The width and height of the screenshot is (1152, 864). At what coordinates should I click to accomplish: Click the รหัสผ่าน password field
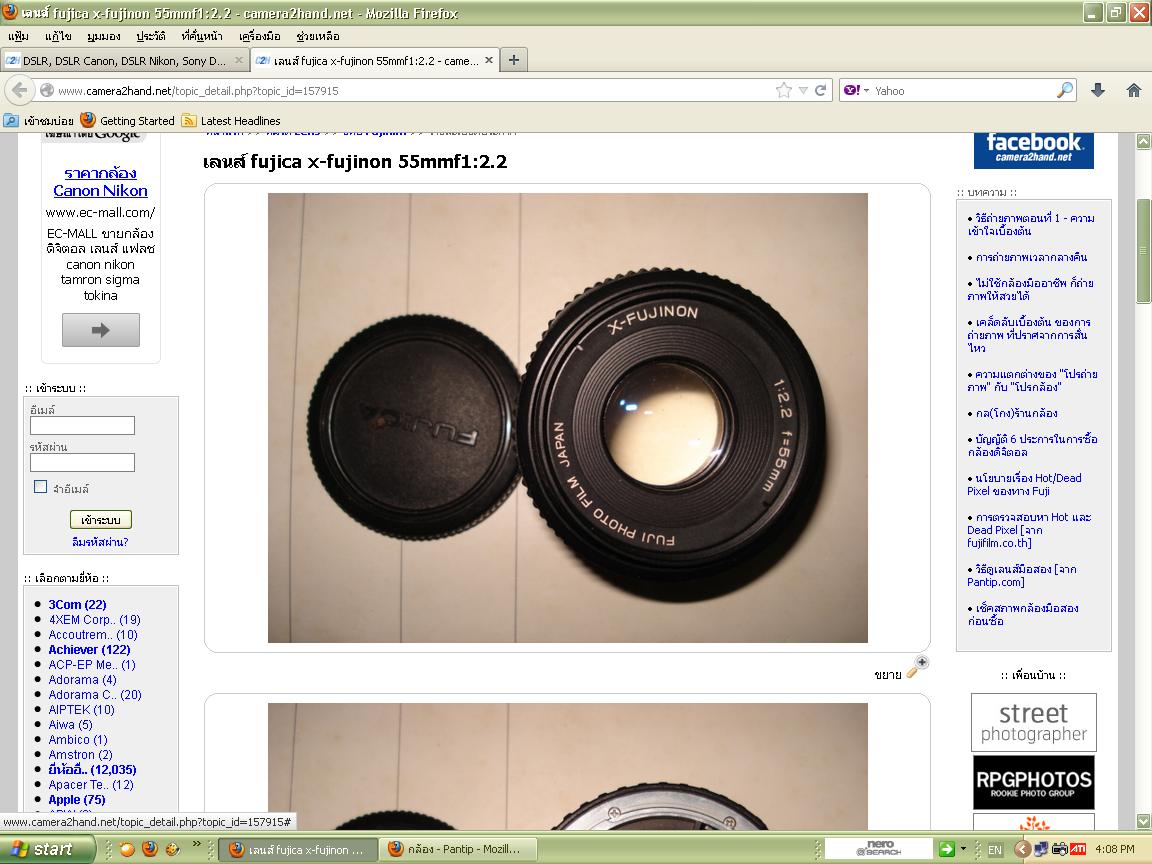pos(82,462)
